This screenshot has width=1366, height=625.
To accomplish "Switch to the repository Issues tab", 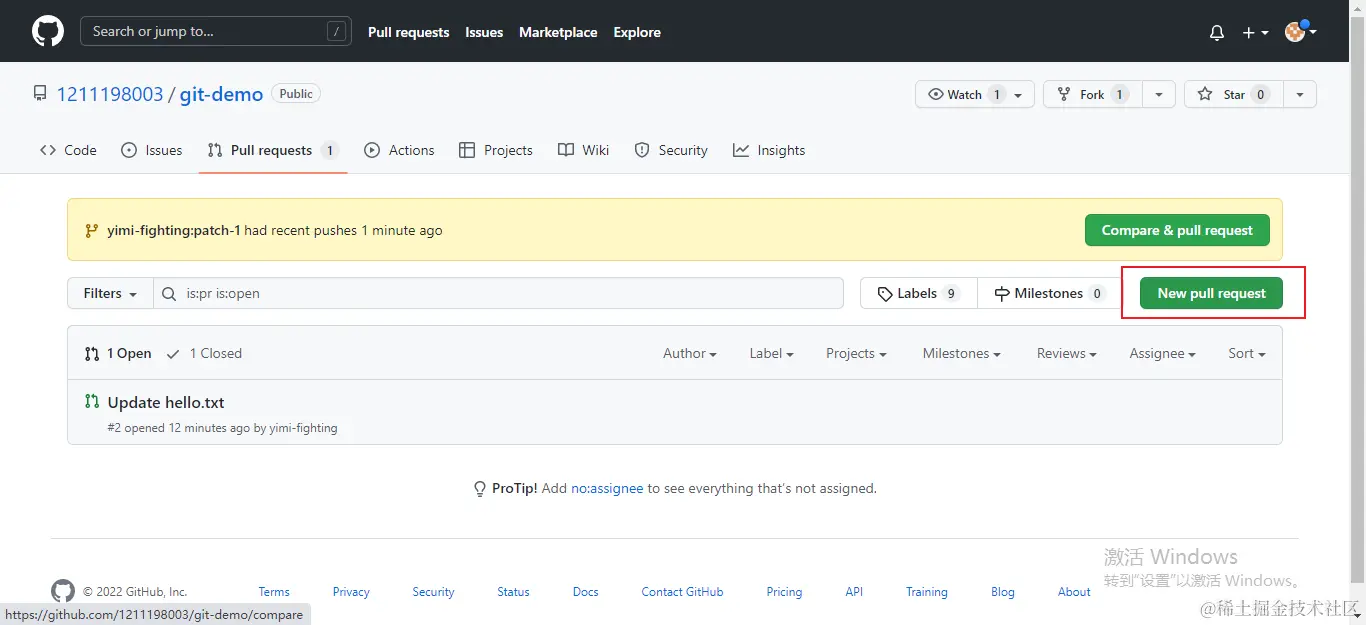I will (x=151, y=150).
